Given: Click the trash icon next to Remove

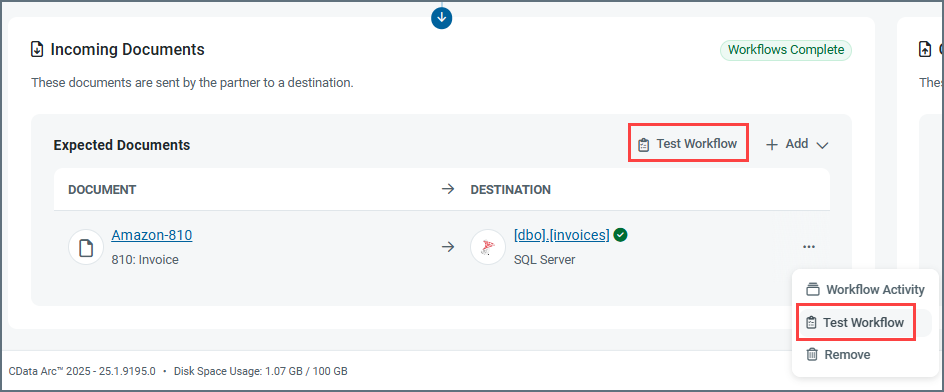Looking at the screenshot, I should [812, 355].
